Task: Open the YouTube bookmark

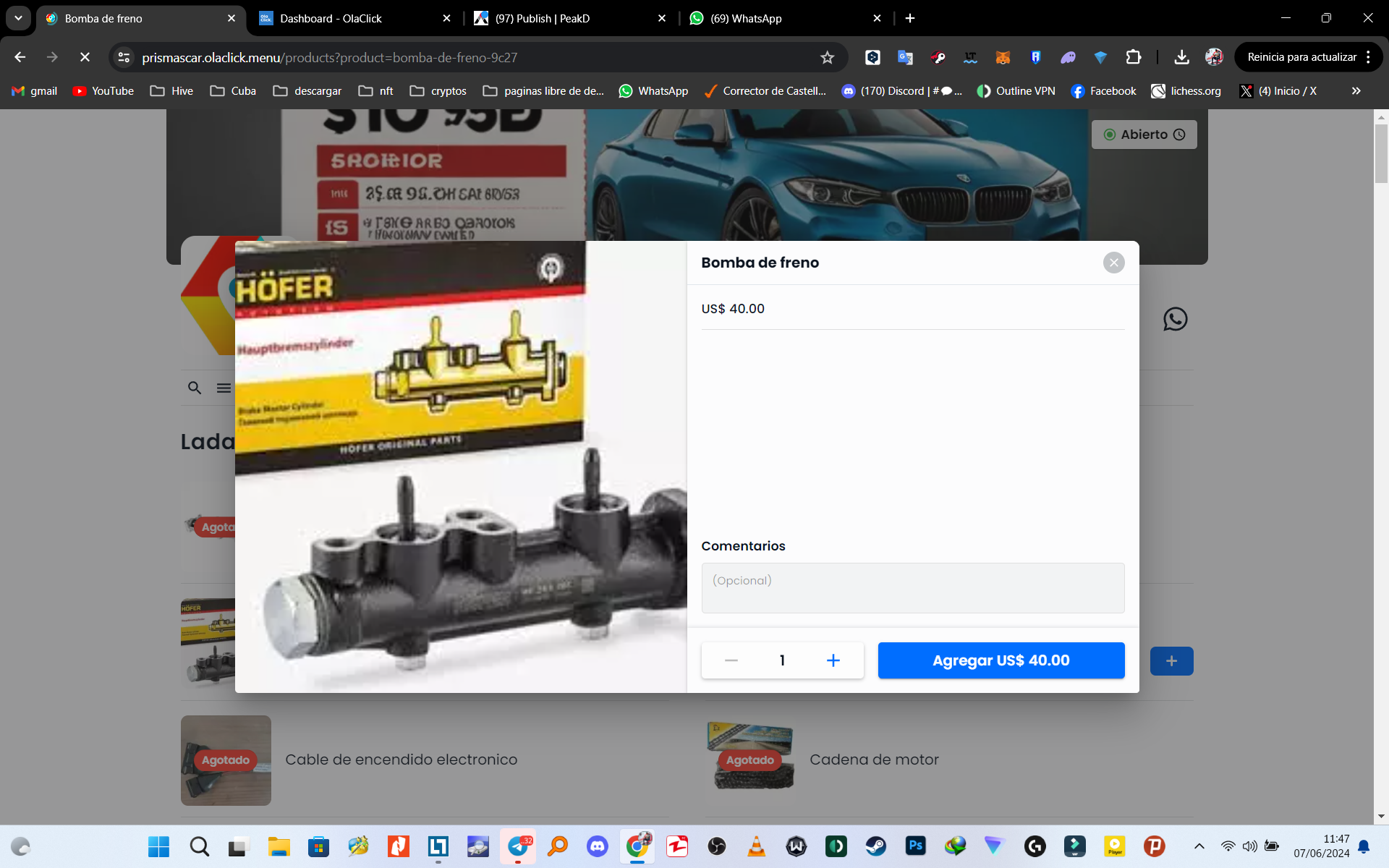Action: pyautogui.click(x=103, y=91)
